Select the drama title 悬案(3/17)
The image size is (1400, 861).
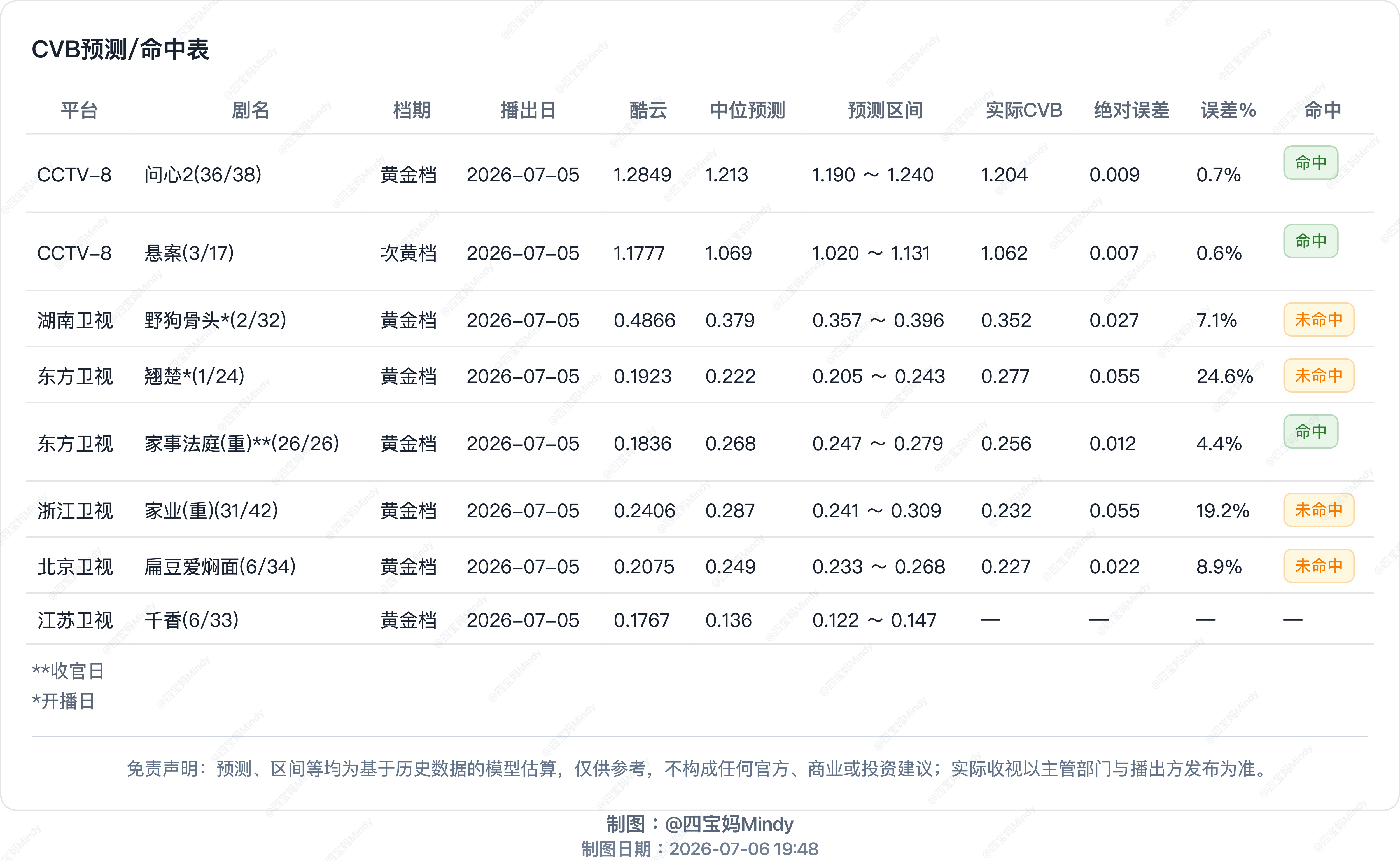coord(189,253)
